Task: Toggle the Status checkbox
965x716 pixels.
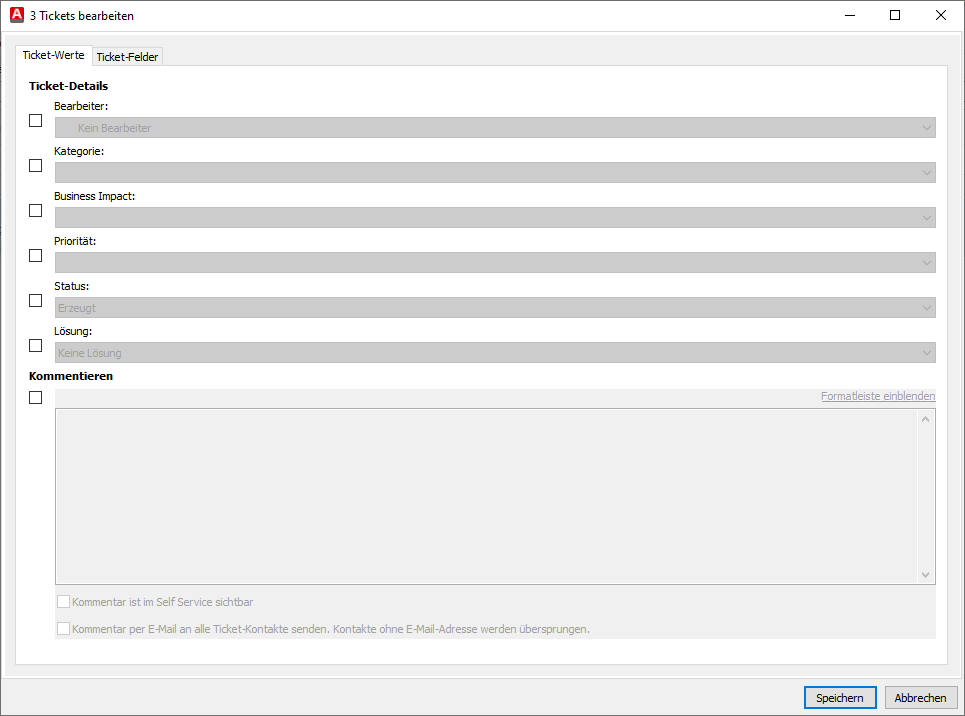Action: tap(36, 301)
